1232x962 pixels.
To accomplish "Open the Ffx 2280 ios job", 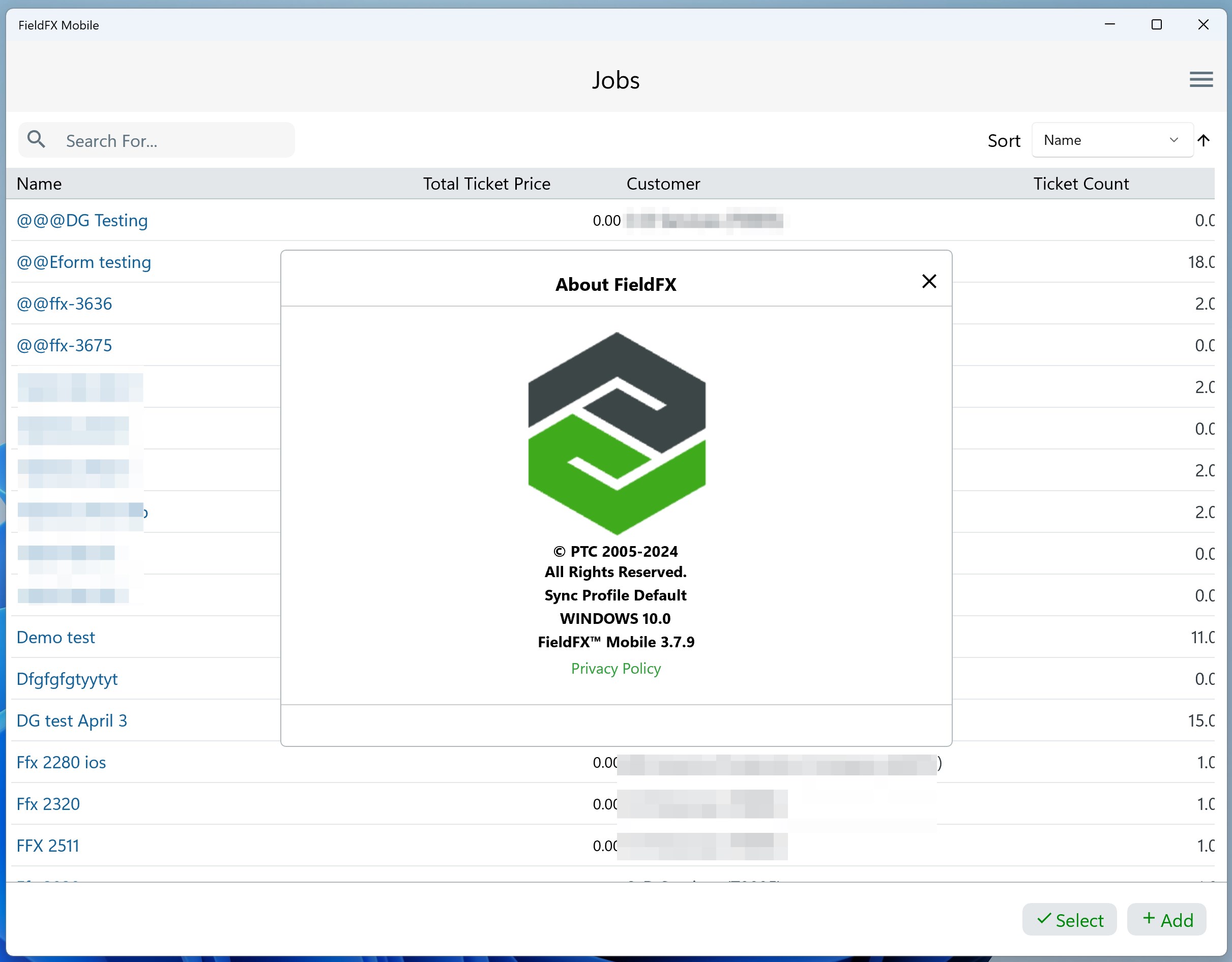I will coord(62,762).
